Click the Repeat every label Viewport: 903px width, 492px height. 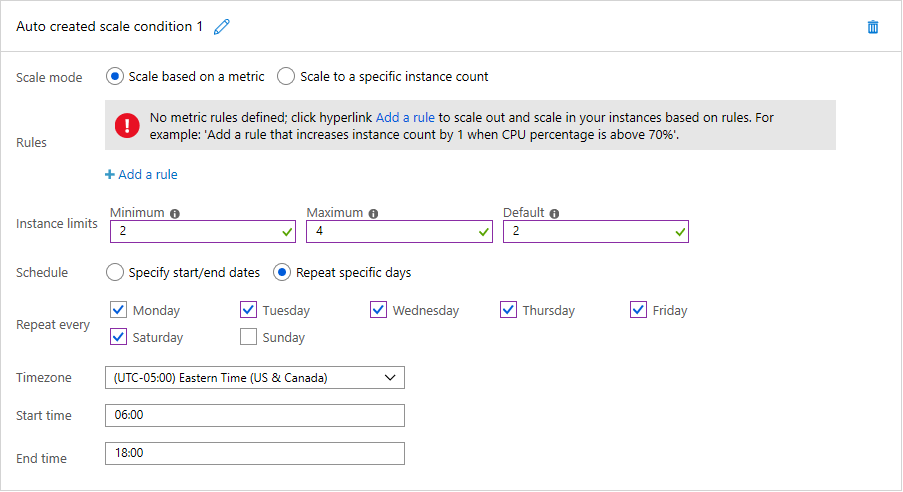click(53, 325)
